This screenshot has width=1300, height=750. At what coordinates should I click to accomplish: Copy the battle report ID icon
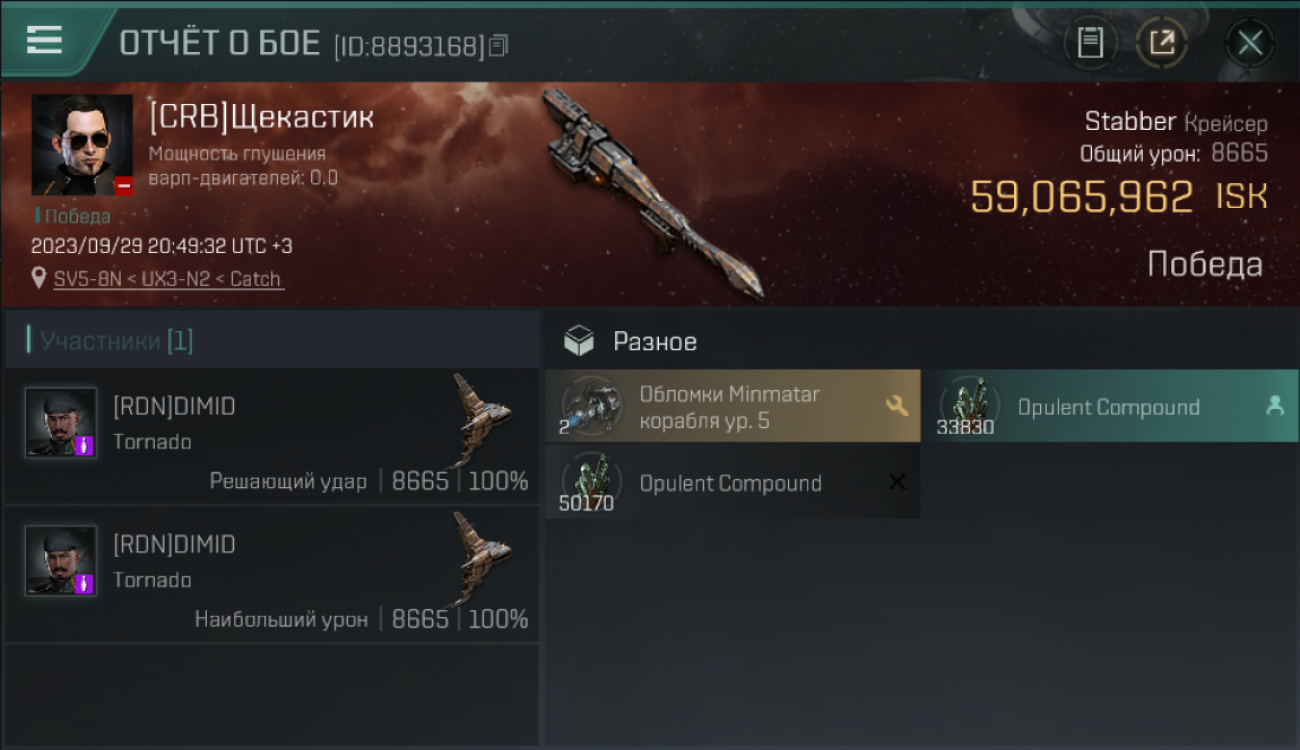[498, 45]
